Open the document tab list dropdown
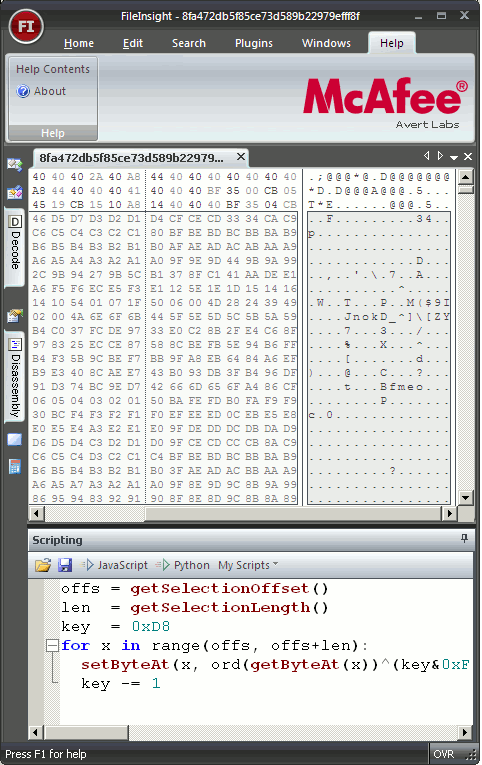 pos(454,157)
